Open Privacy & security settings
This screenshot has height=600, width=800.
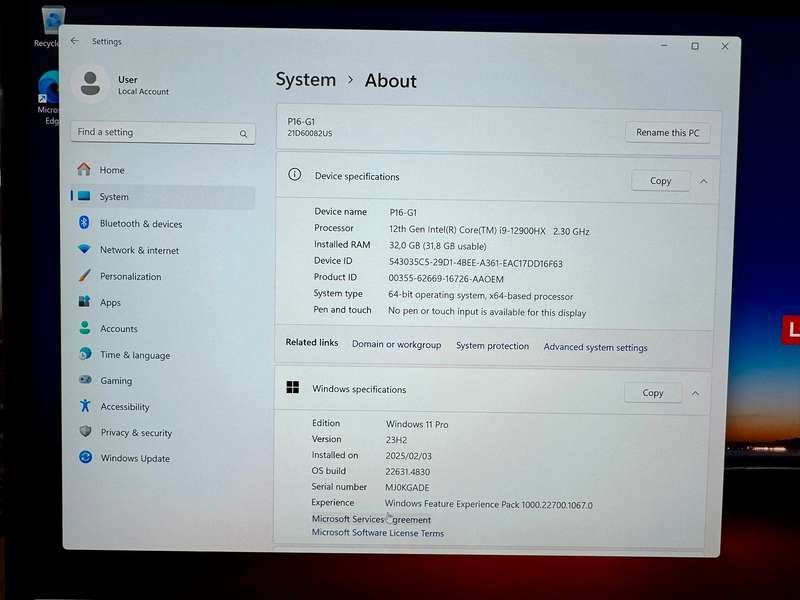163,433
